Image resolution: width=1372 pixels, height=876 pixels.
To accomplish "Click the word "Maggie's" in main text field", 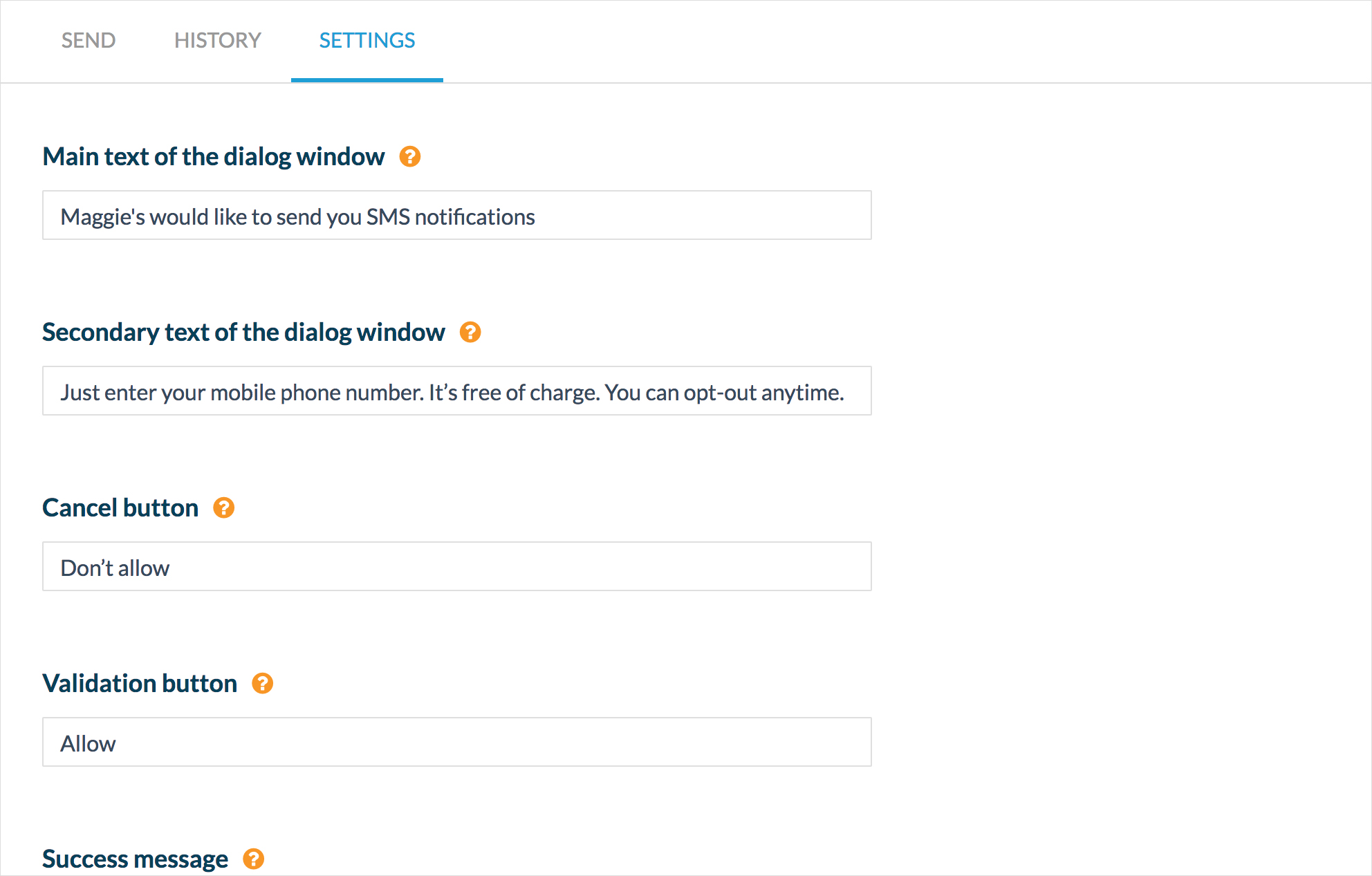I will [102, 217].
